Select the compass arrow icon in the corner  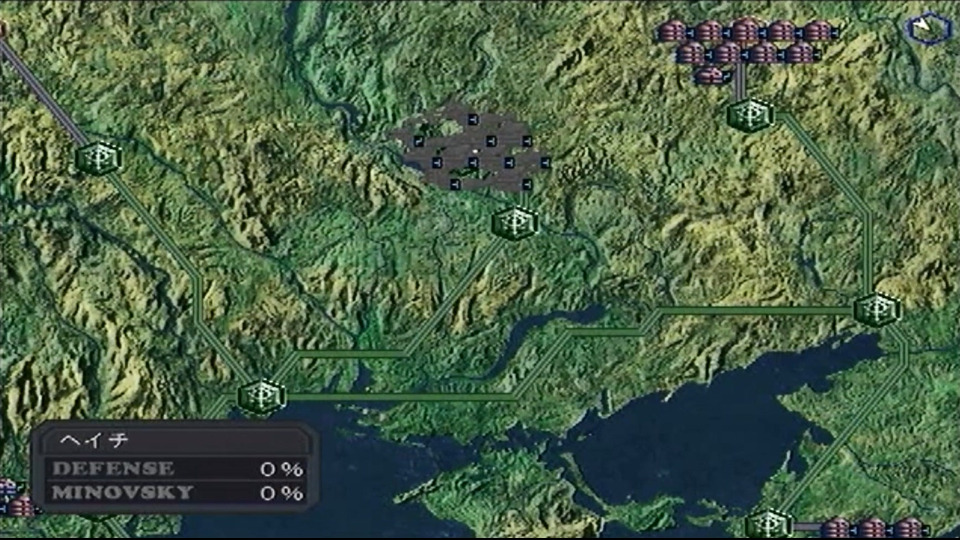tap(928, 28)
